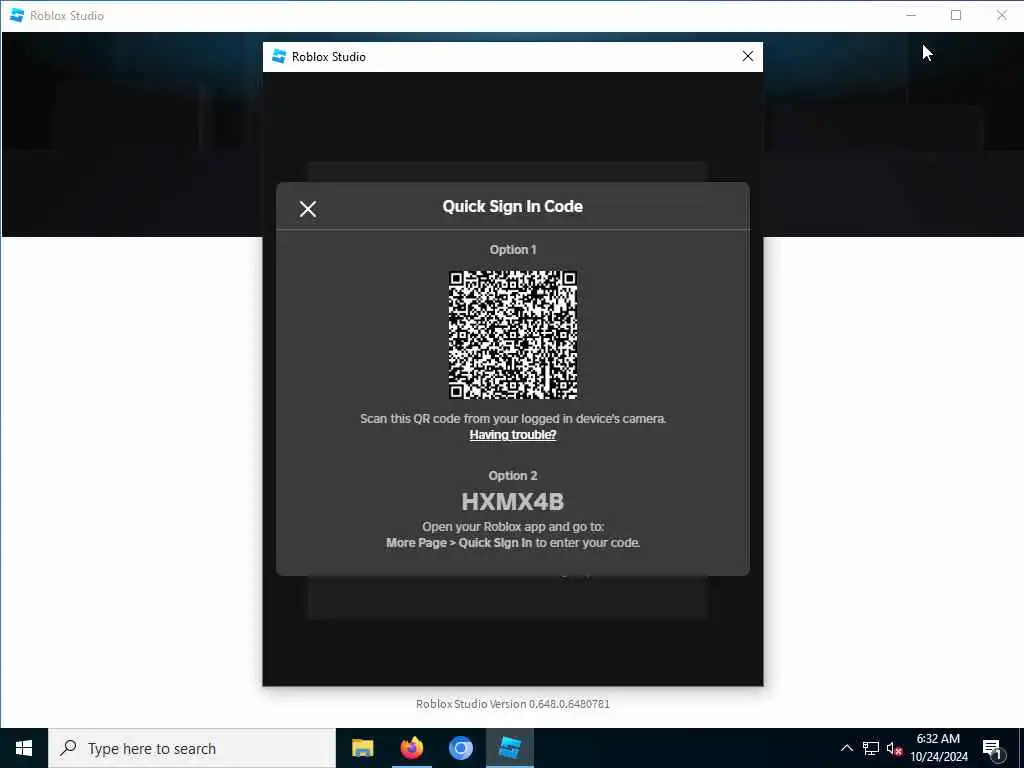
Task: Click the Option 1 label
Action: (513, 250)
